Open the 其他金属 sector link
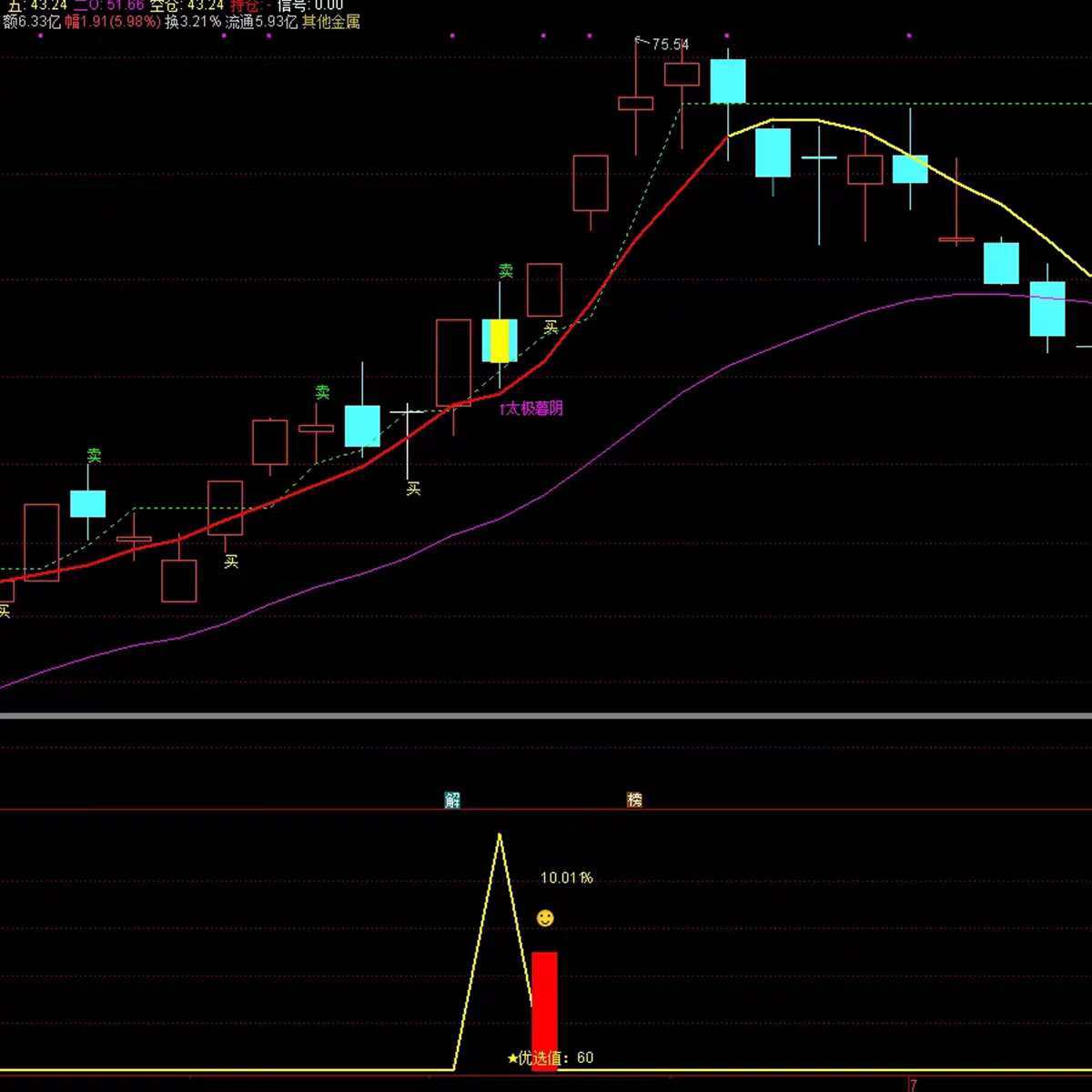1092x1092 pixels. pyautogui.click(x=331, y=22)
